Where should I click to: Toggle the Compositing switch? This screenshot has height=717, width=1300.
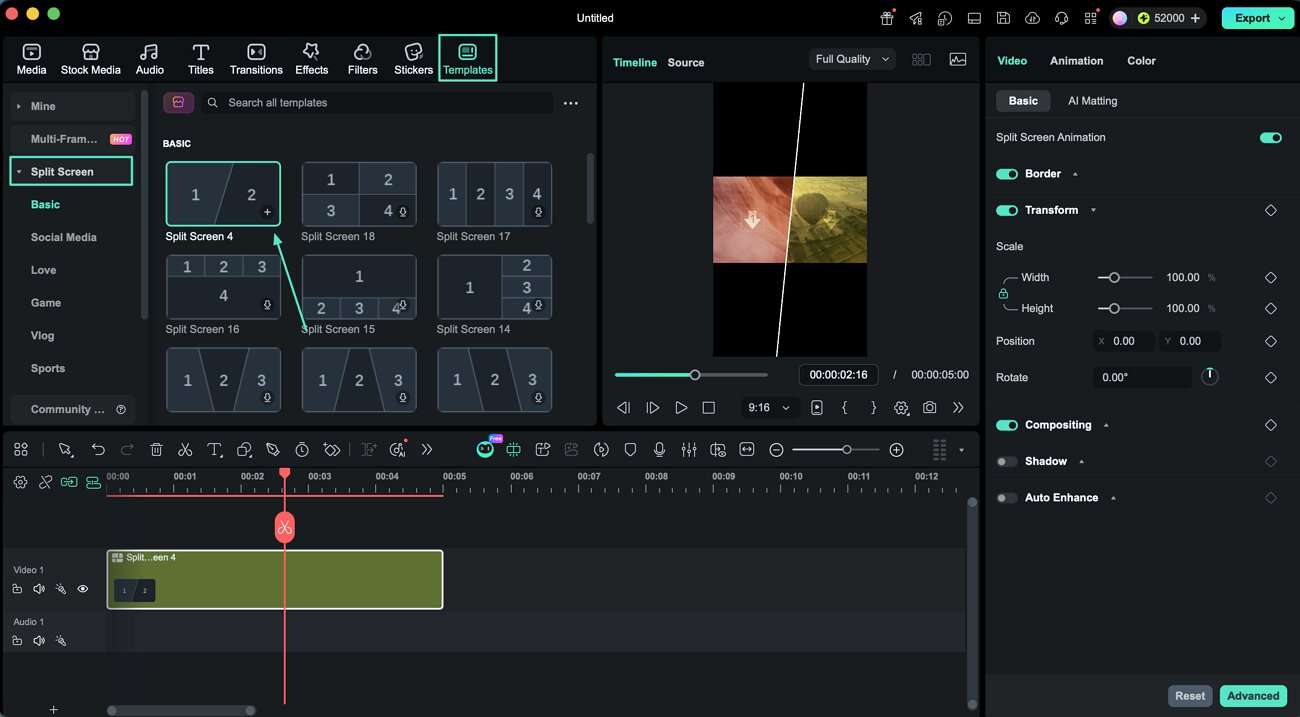[1007, 425]
